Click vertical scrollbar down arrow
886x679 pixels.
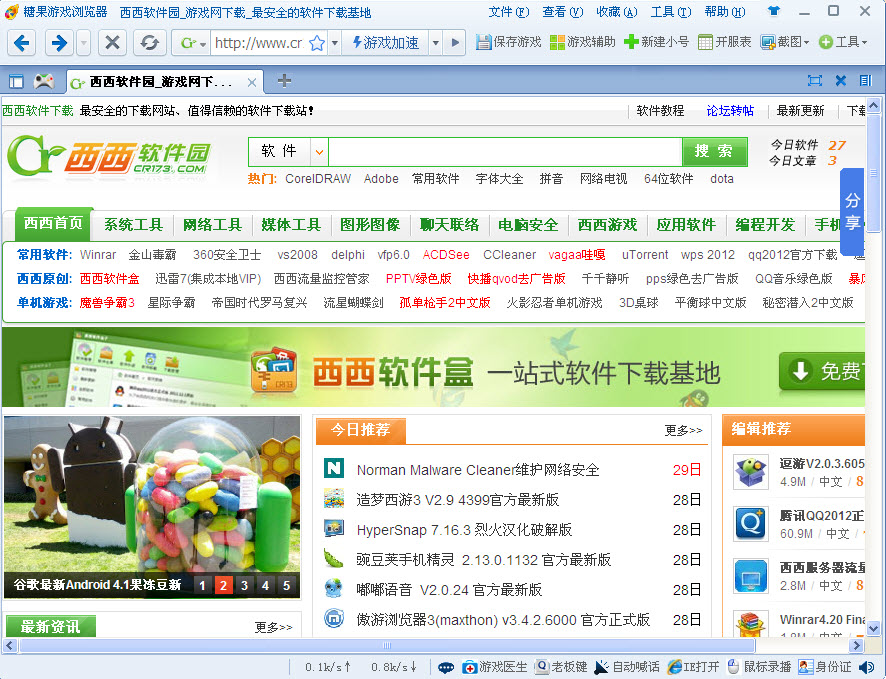[x=873, y=628]
